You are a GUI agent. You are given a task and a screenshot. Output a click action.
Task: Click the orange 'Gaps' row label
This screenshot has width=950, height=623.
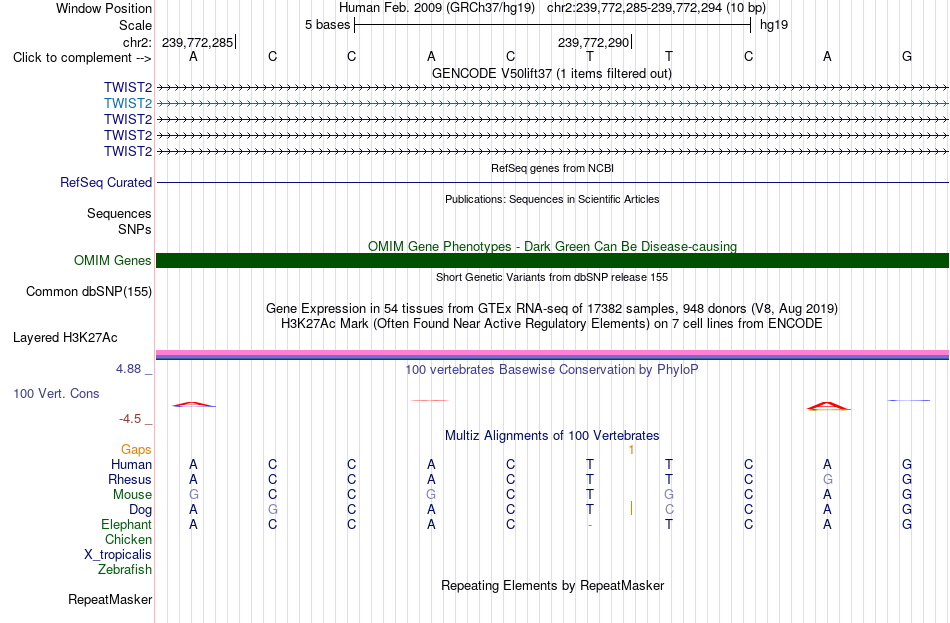(x=136, y=450)
